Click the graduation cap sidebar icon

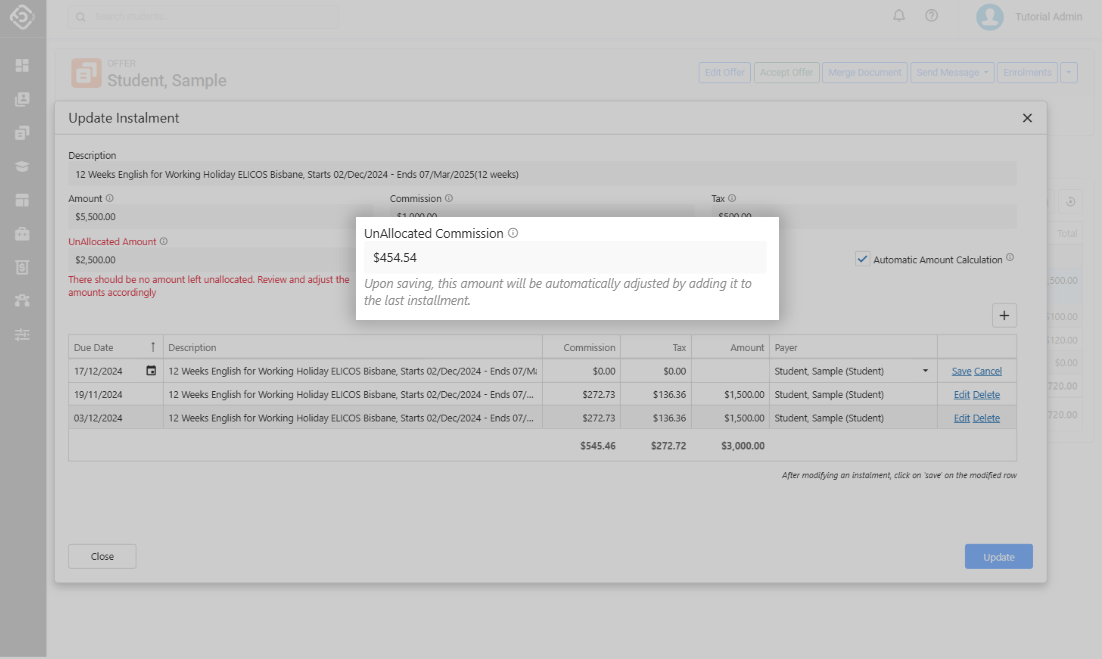22,166
